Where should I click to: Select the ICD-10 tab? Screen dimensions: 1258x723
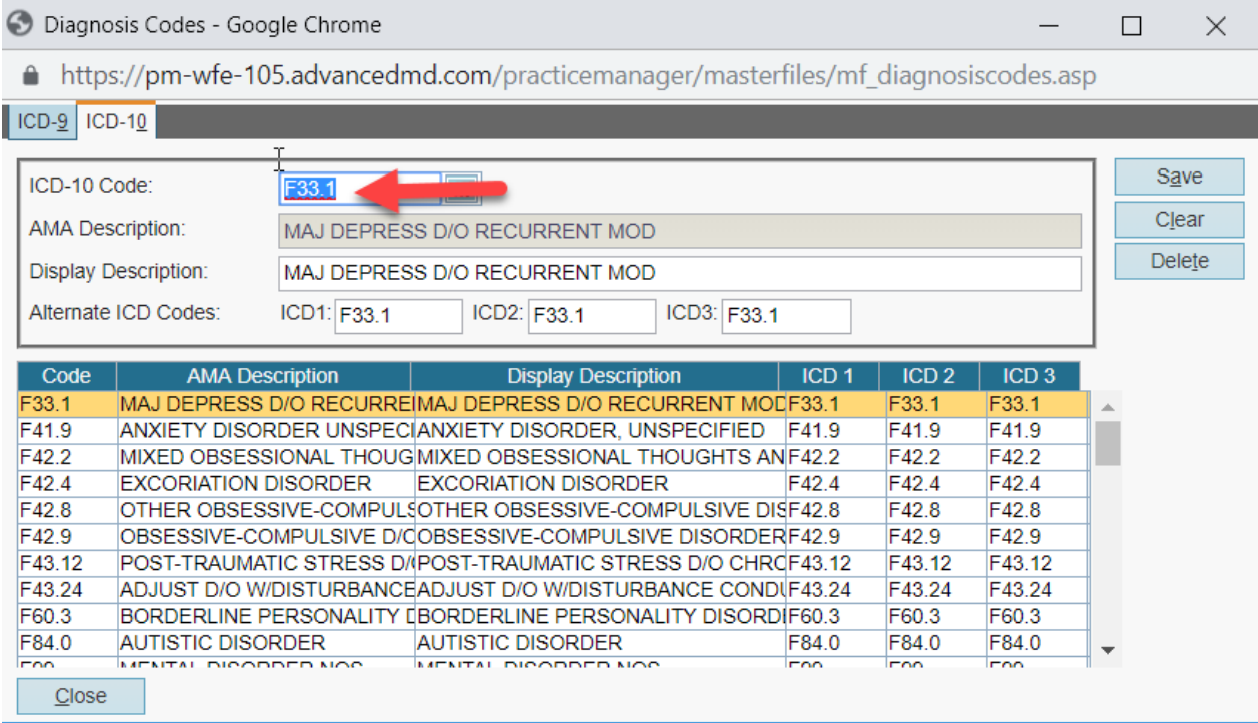click(116, 122)
